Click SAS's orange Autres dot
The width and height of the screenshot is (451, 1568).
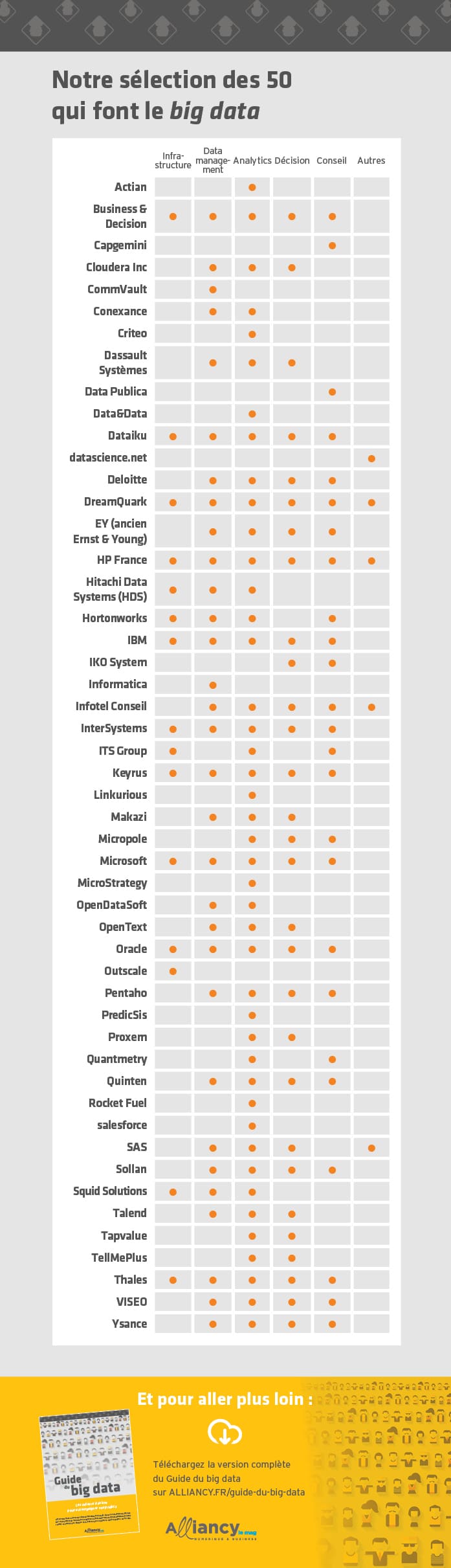[x=371, y=1148]
